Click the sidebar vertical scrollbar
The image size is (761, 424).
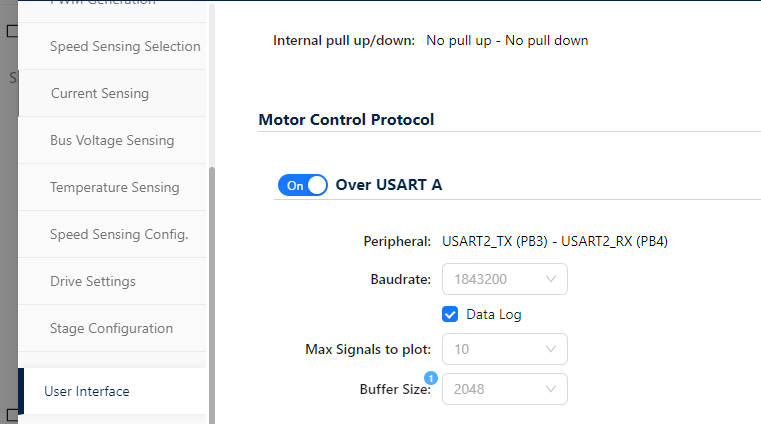click(x=211, y=290)
